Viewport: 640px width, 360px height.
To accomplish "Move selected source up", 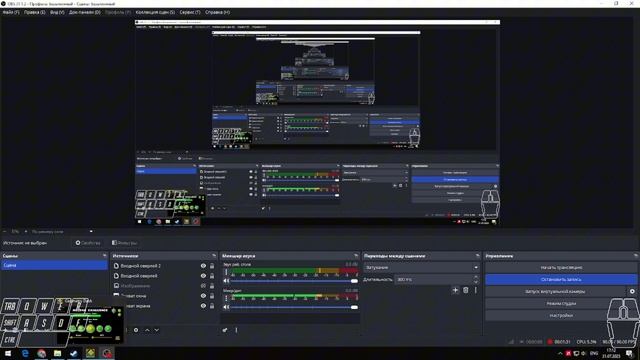I will 147,330.
